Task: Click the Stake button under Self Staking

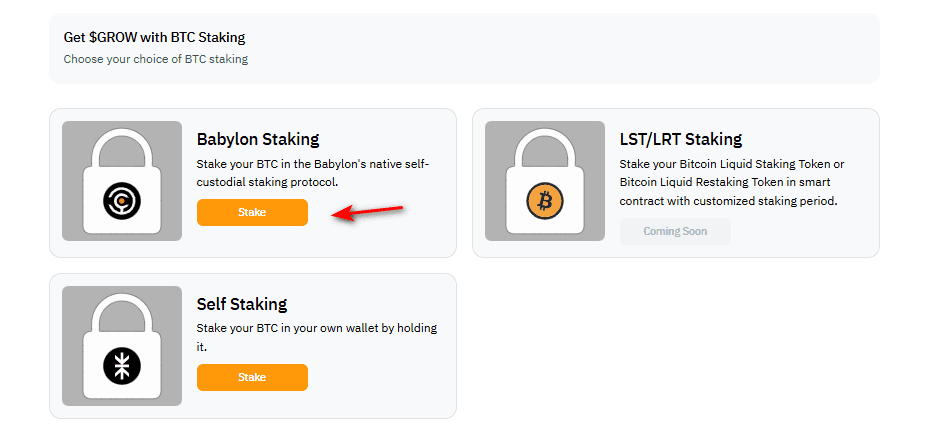Action: [x=252, y=378]
